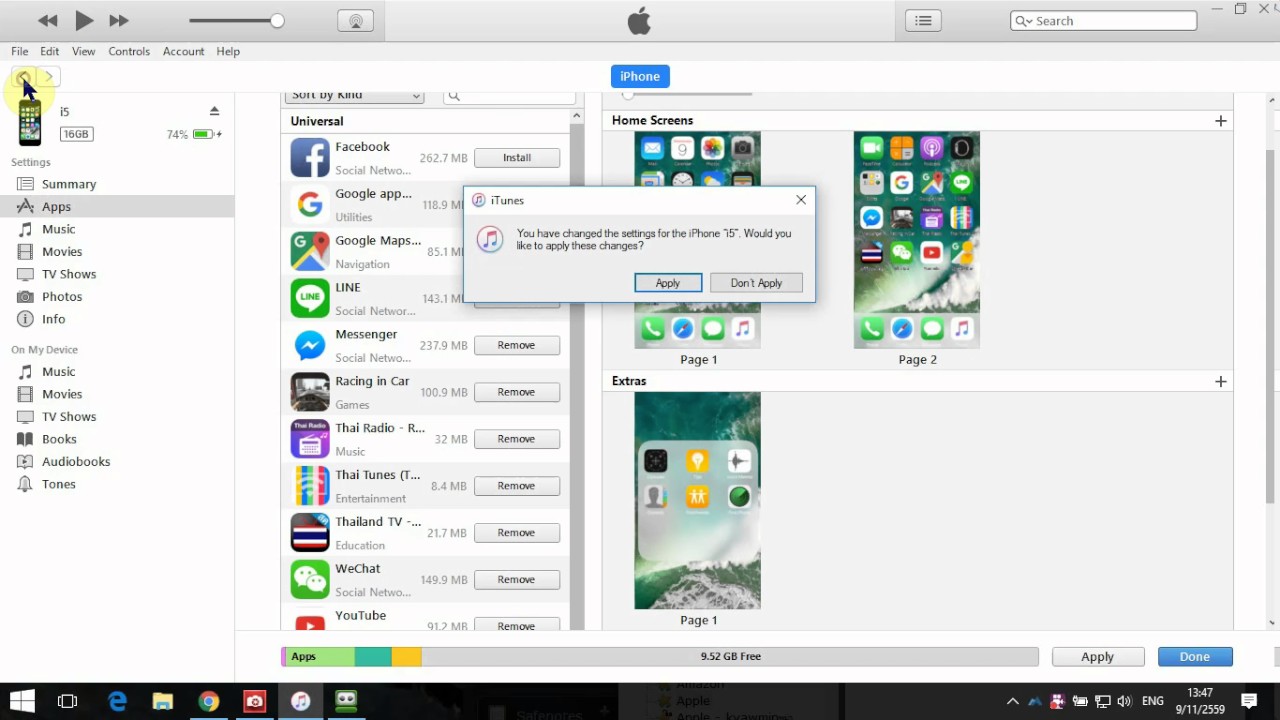This screenshot has width=1280, height=720.
Task: Click the bottom Apply button
Action: tap(1097, 657)
